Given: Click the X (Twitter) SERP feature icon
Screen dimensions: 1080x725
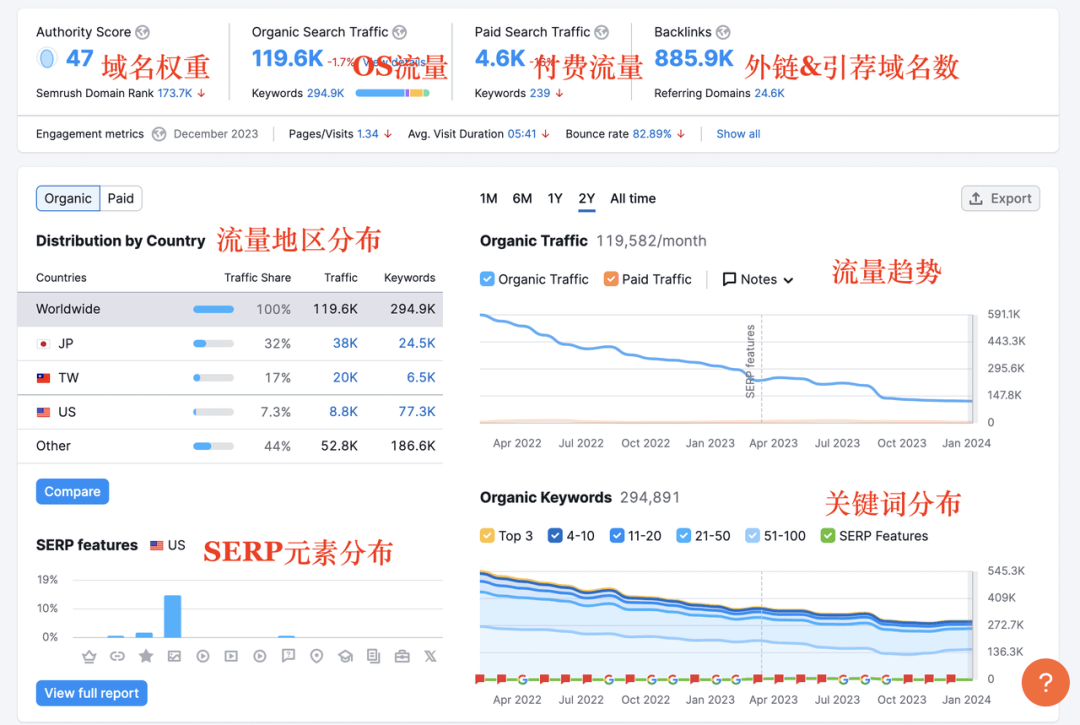Looking at the screenshot, I should (430, 657).
